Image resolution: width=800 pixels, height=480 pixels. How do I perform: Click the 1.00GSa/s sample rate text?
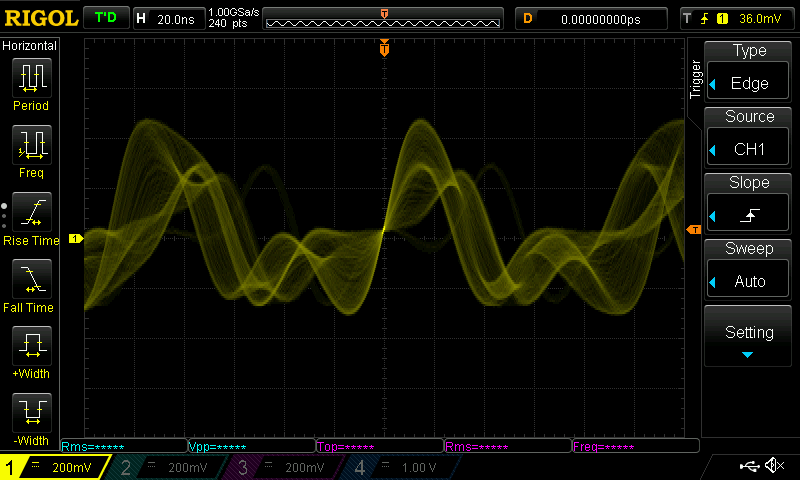click(234, 12)
